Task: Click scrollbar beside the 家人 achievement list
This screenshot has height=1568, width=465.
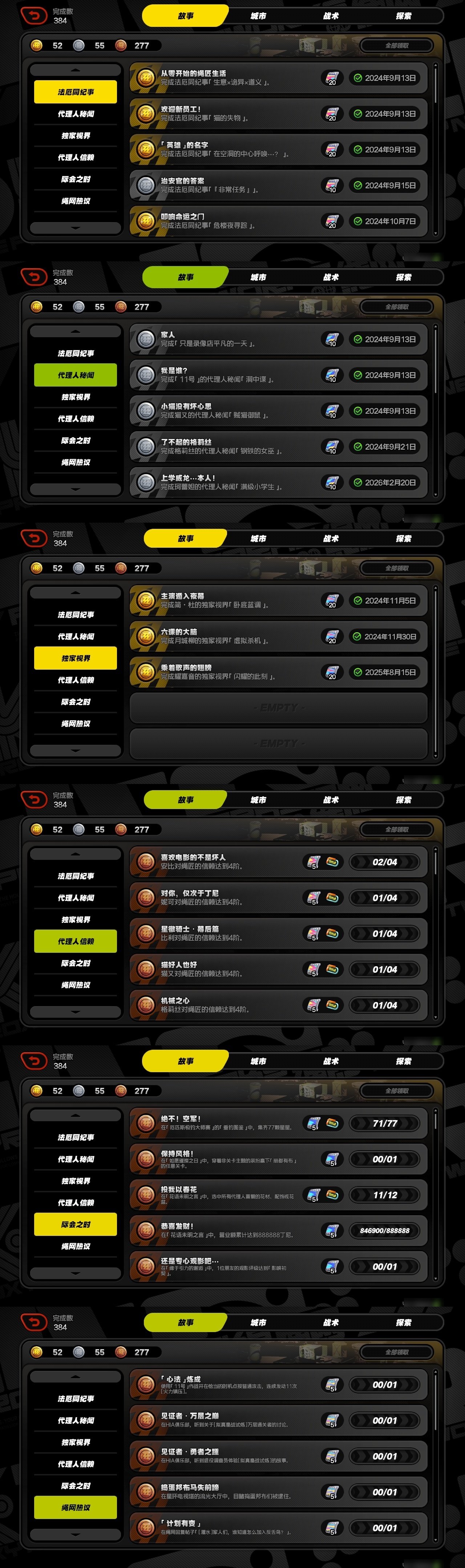Action: pos(435,412)
